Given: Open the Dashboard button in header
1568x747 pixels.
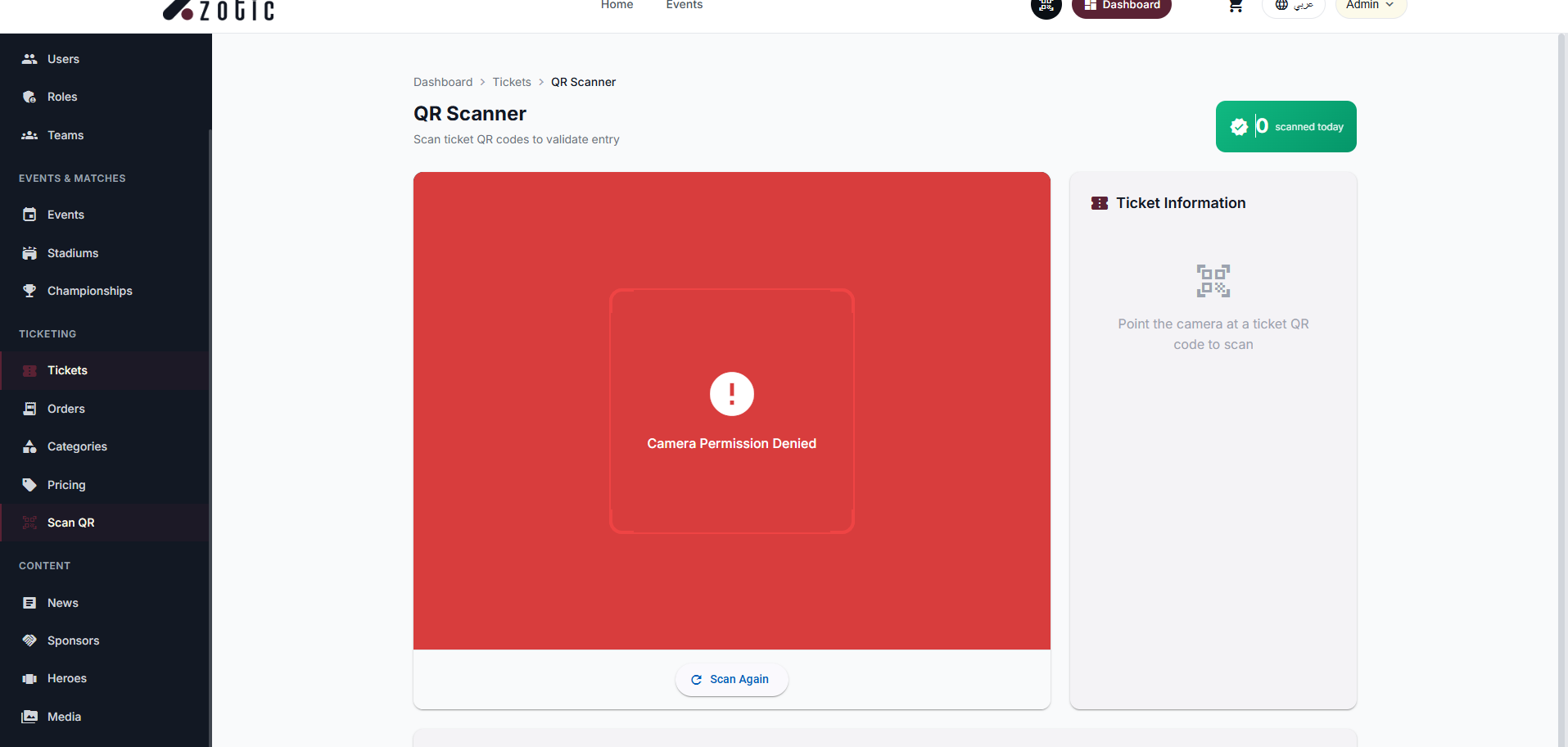Looking at the screenshot, I should (1121, 3).
